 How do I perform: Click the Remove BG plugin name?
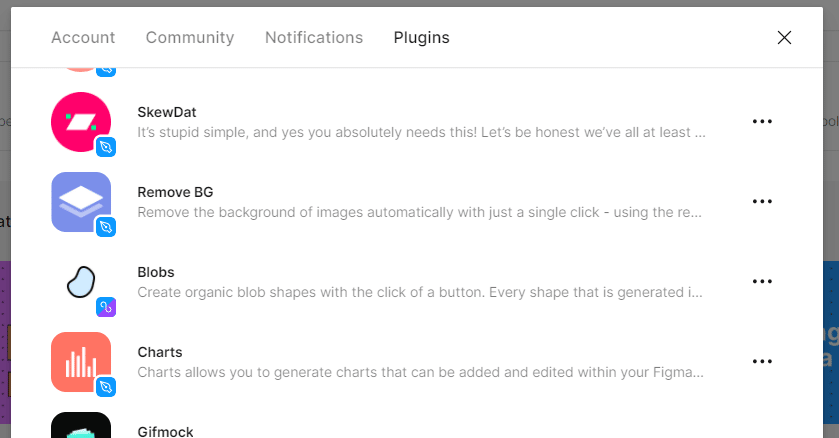(x=176, y=192)
